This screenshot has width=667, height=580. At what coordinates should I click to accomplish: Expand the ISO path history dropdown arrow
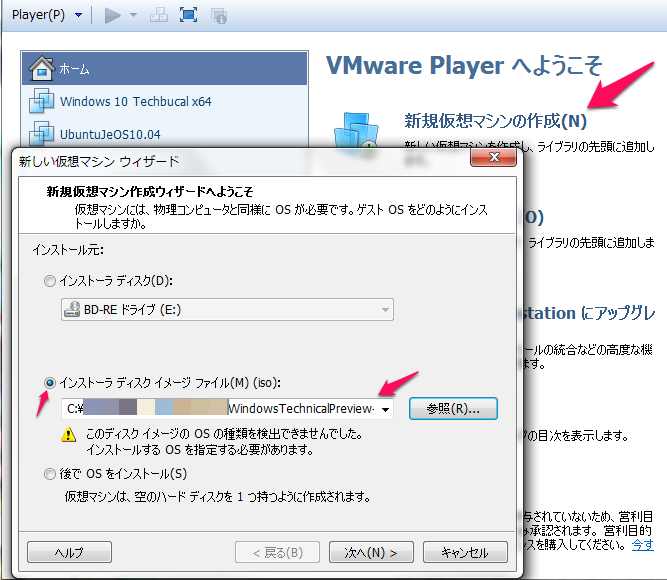tap(385, 409)
